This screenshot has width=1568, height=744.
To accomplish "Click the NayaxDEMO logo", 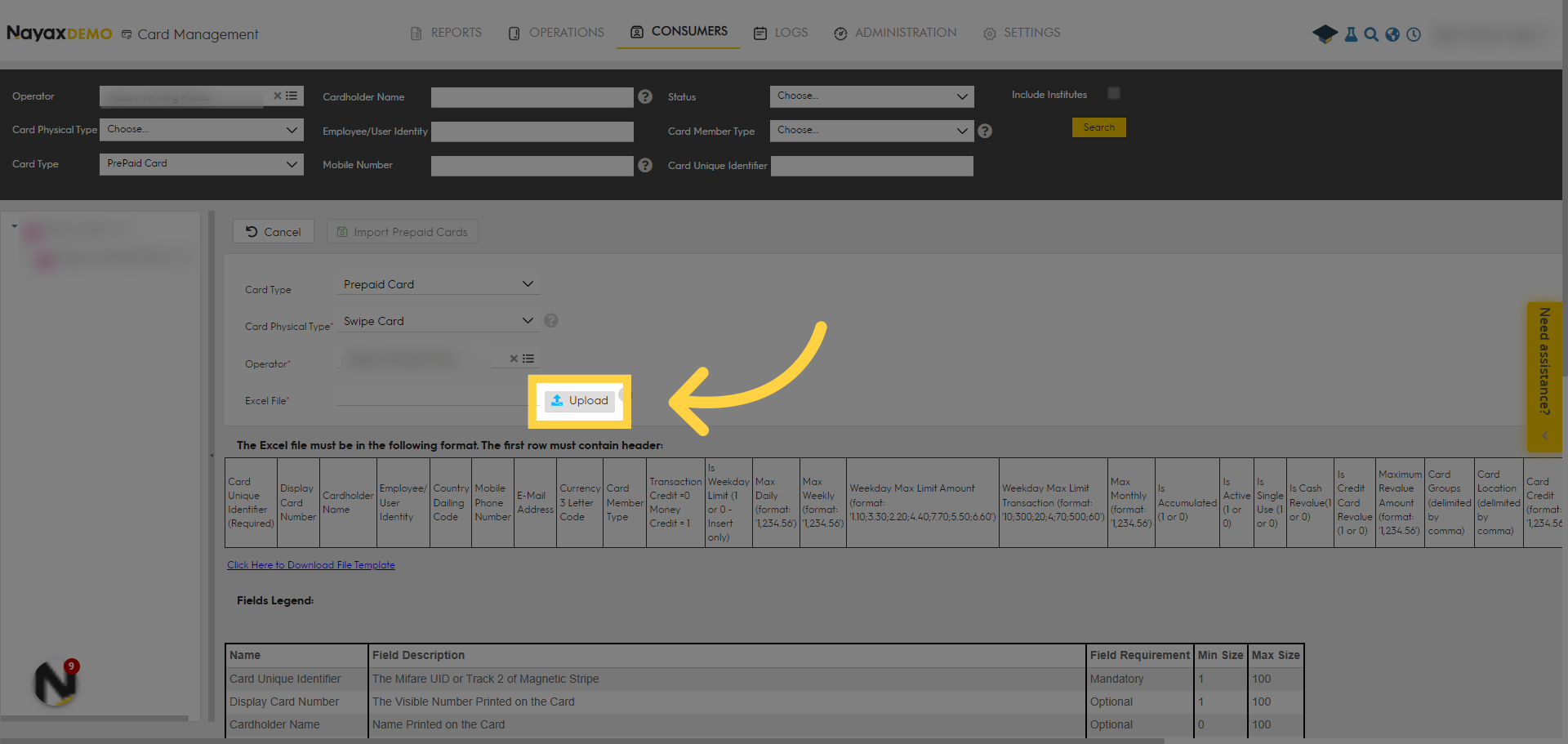I will click(59, 33).
